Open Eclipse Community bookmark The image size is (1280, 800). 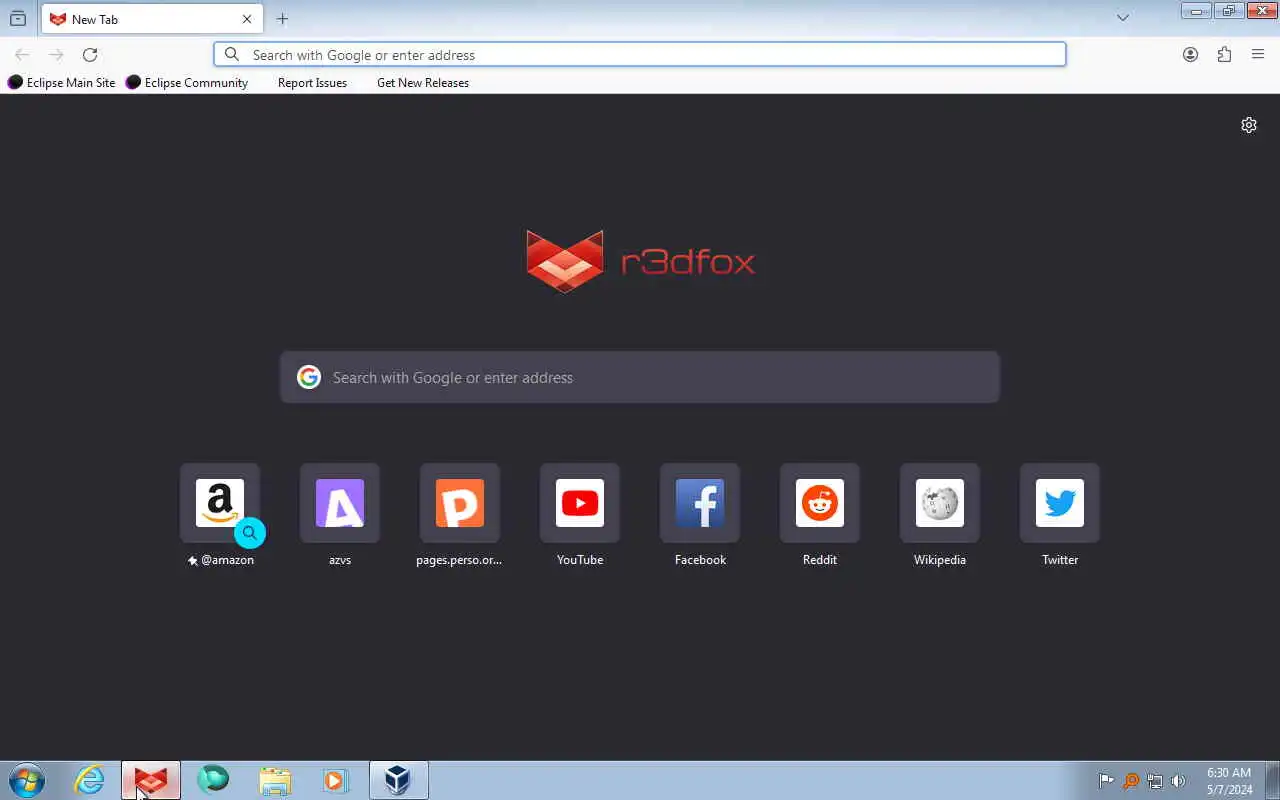click(x=187, y=83)
